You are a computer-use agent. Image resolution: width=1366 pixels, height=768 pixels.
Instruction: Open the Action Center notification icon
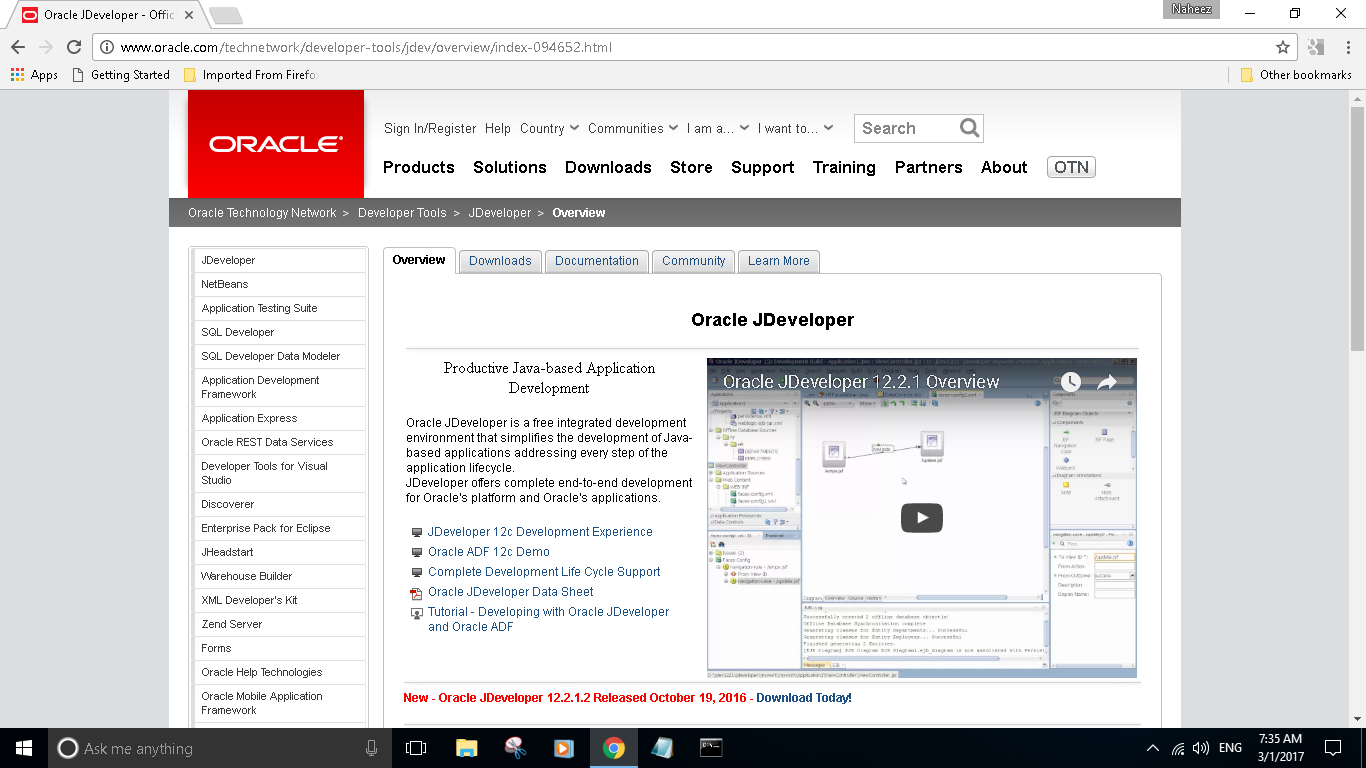click(1333, 748)
